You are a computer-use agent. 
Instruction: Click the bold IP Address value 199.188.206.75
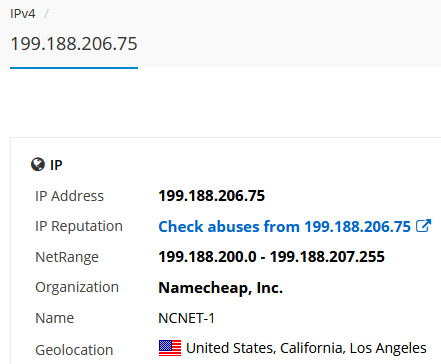pos(212,196)
